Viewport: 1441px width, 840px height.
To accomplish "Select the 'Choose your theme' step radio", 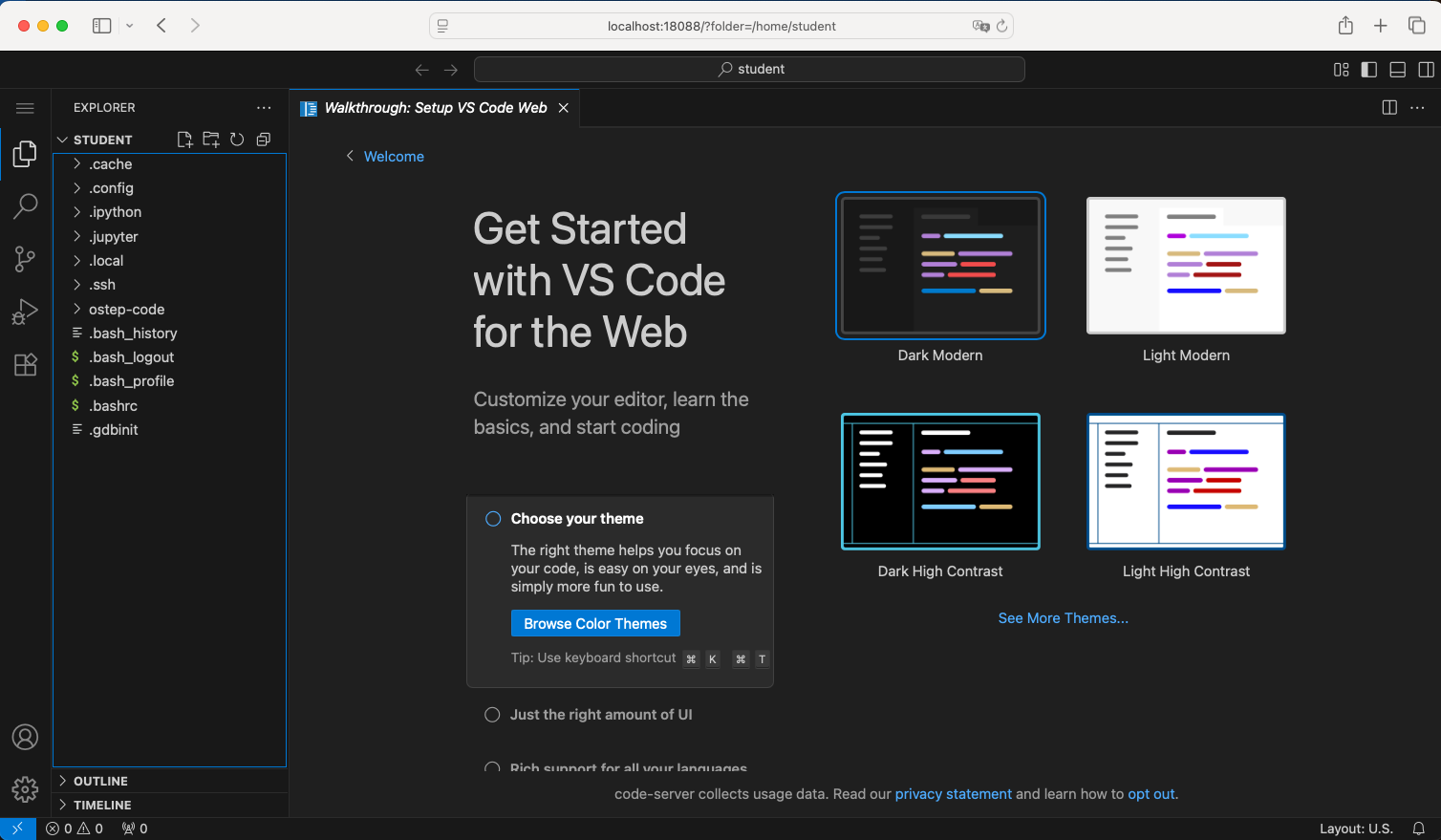I will [493, 519].
